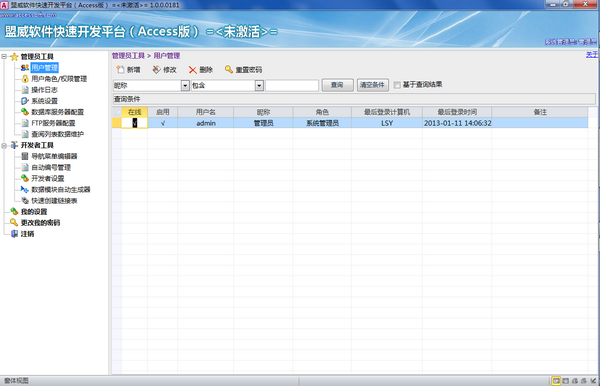The width and height of the screenshot is (600, 386).
Task: Click the icon beside 自动编号管理
Action: 25,167
